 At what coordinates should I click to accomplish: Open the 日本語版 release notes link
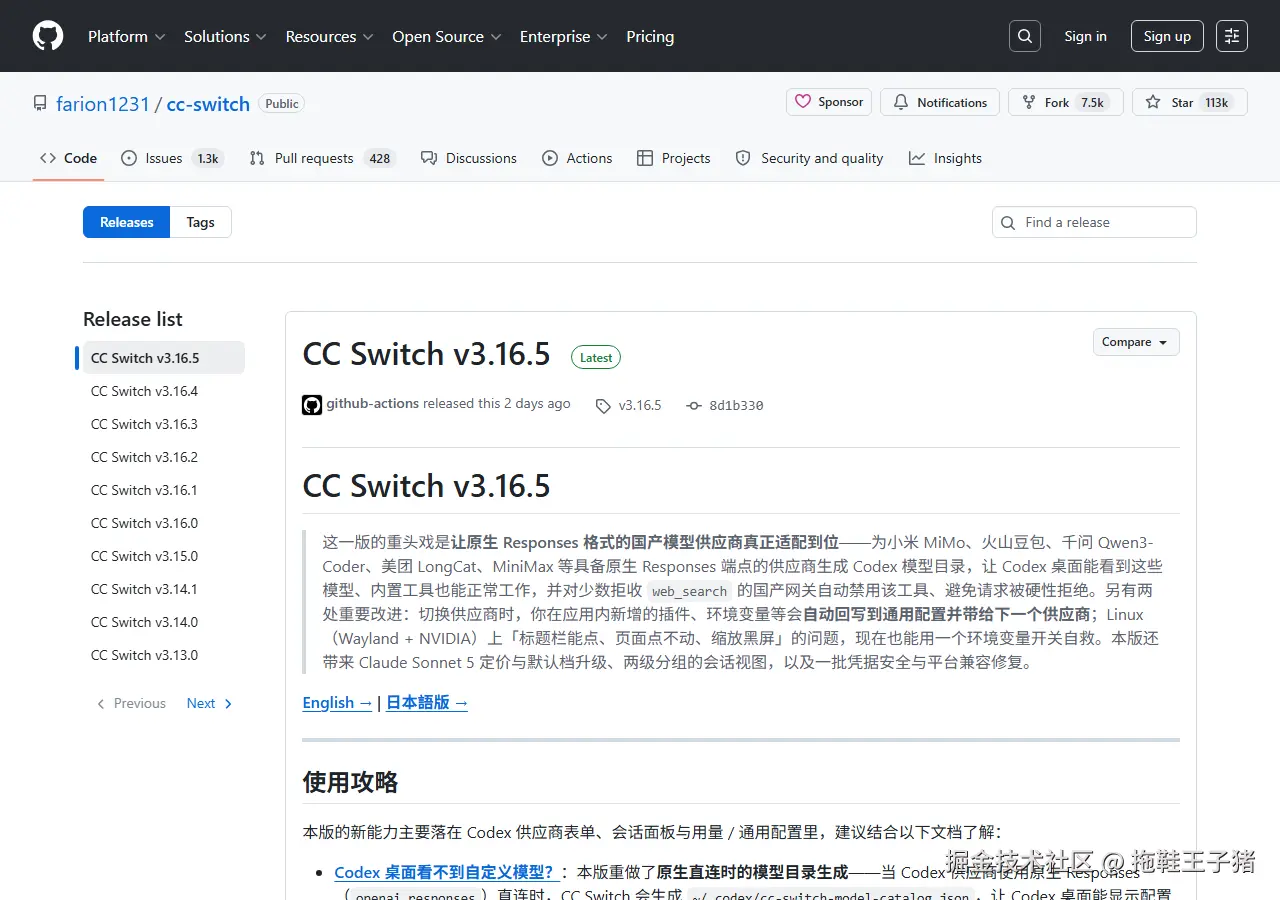427,703
